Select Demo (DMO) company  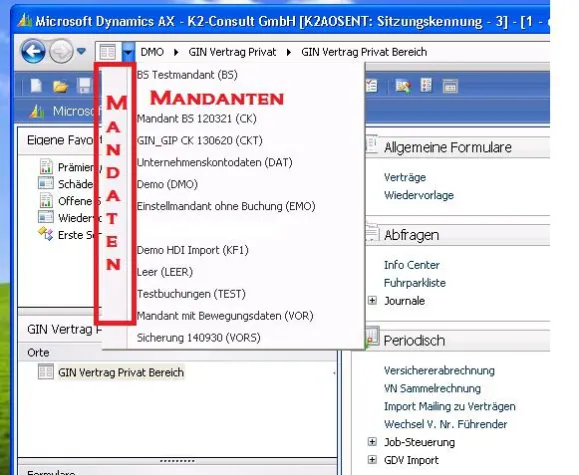coord(167,184)
